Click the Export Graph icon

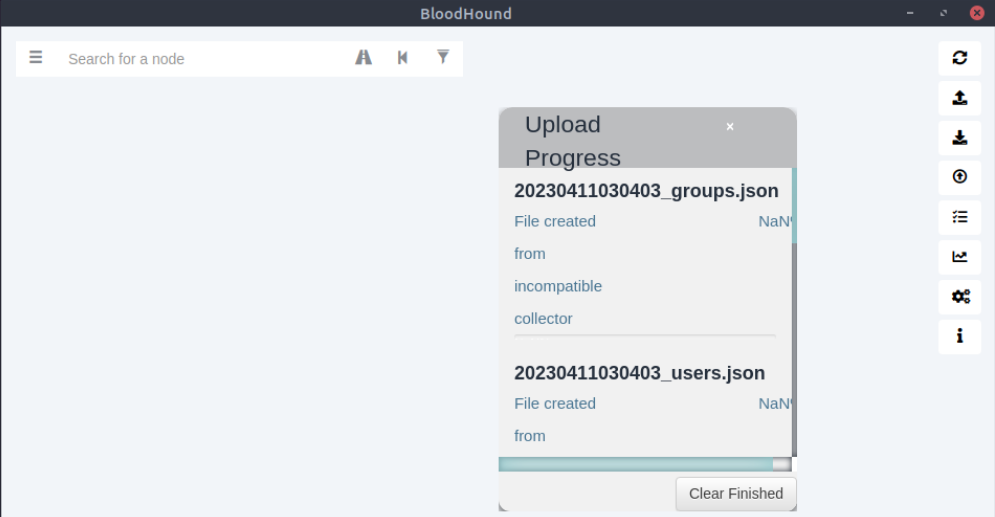click(x=959, y=98)
